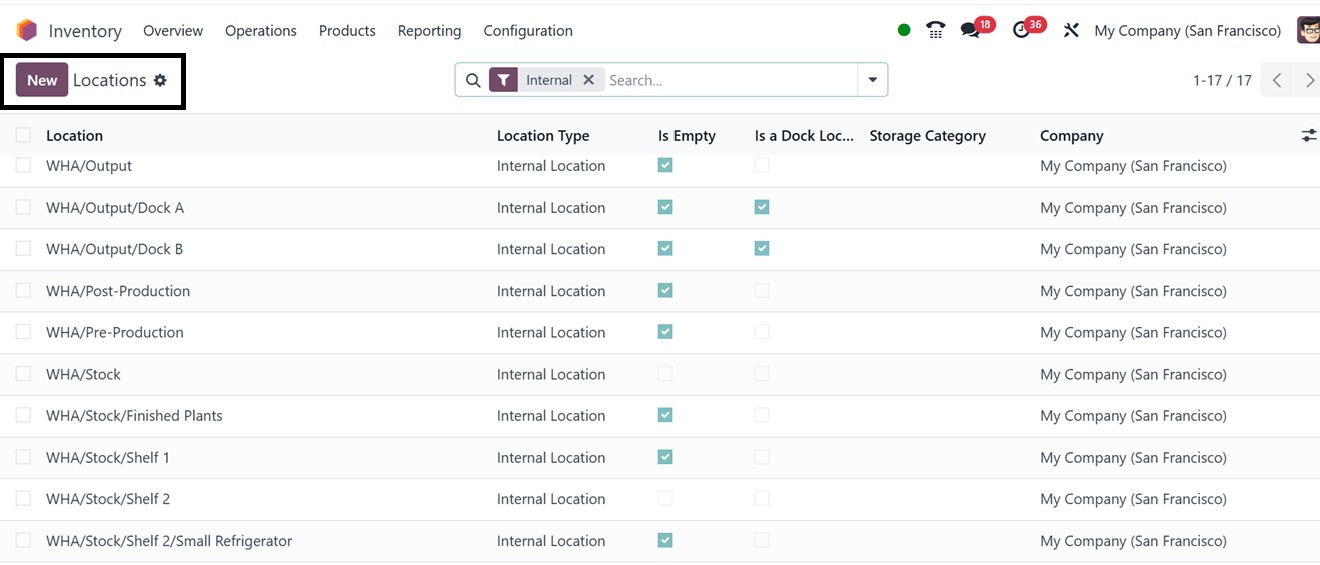
Task: Sort by Location column header
Action: pos(74,135)
